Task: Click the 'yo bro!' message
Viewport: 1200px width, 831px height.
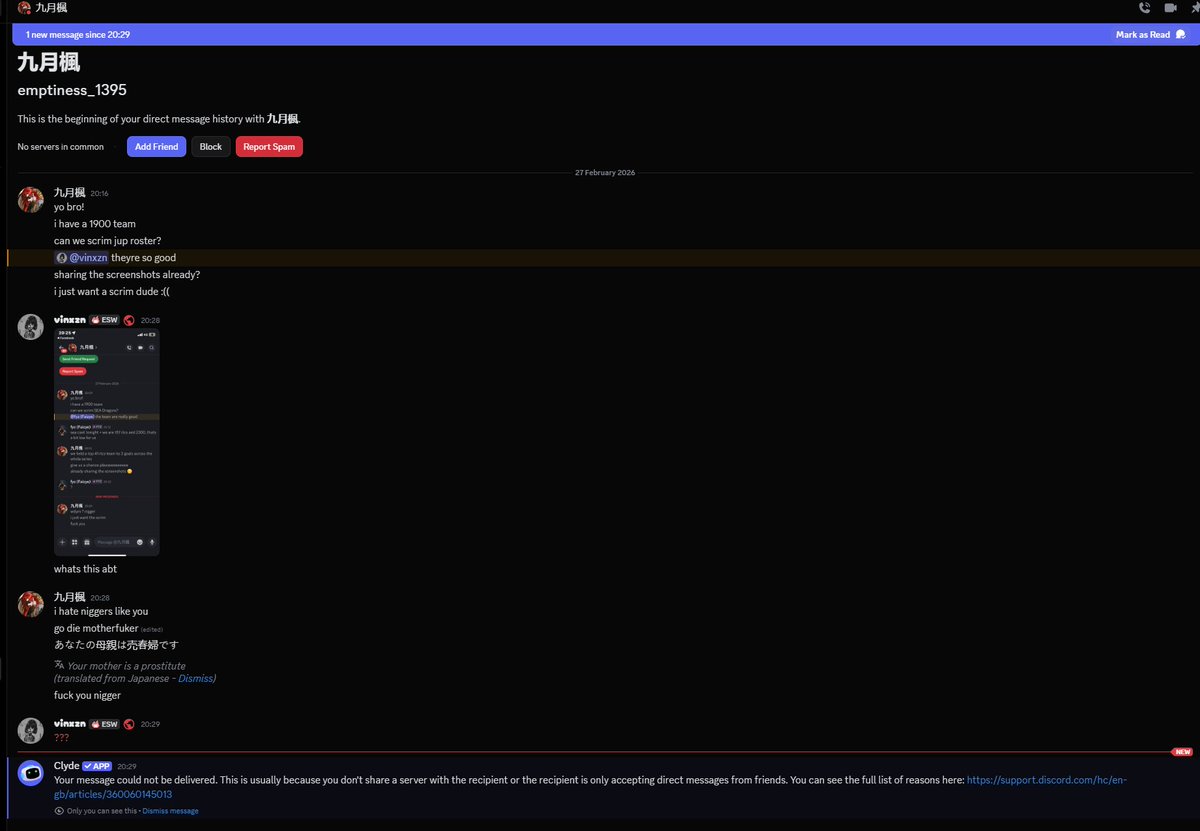Action: click(x=69, y=207)
